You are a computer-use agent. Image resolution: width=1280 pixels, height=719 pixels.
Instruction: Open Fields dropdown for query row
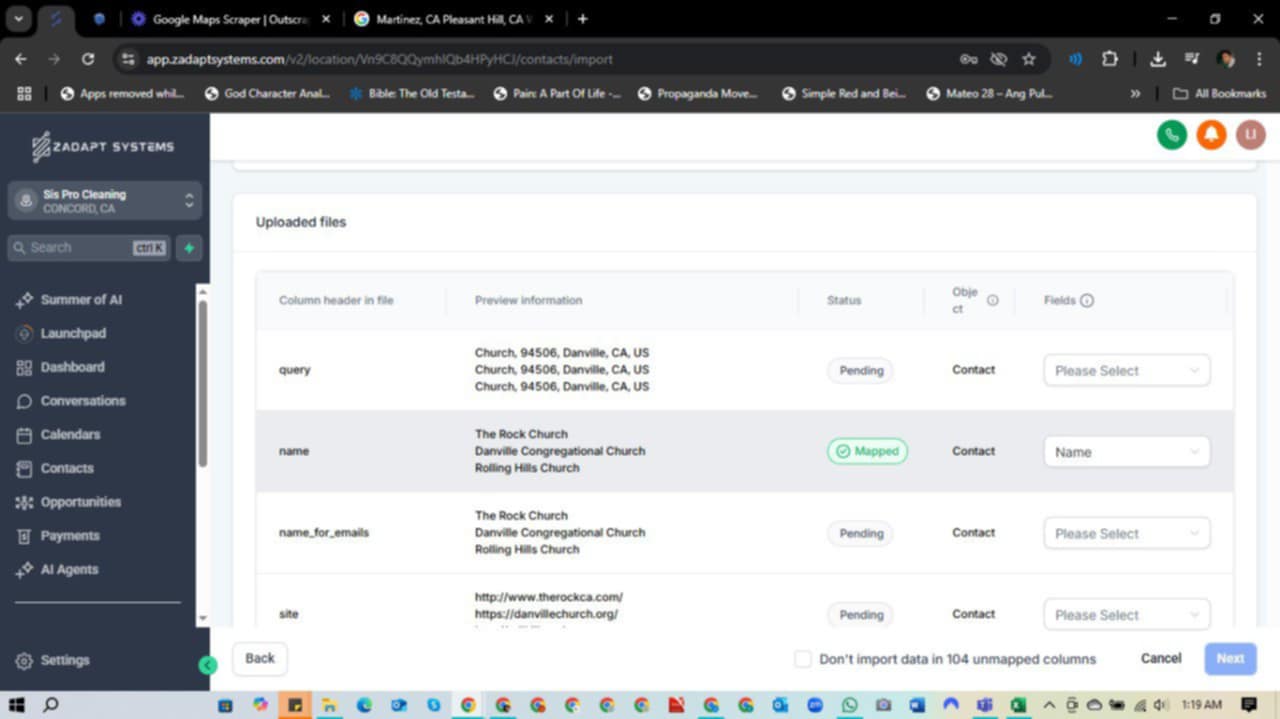click(x=1126, y=370)
